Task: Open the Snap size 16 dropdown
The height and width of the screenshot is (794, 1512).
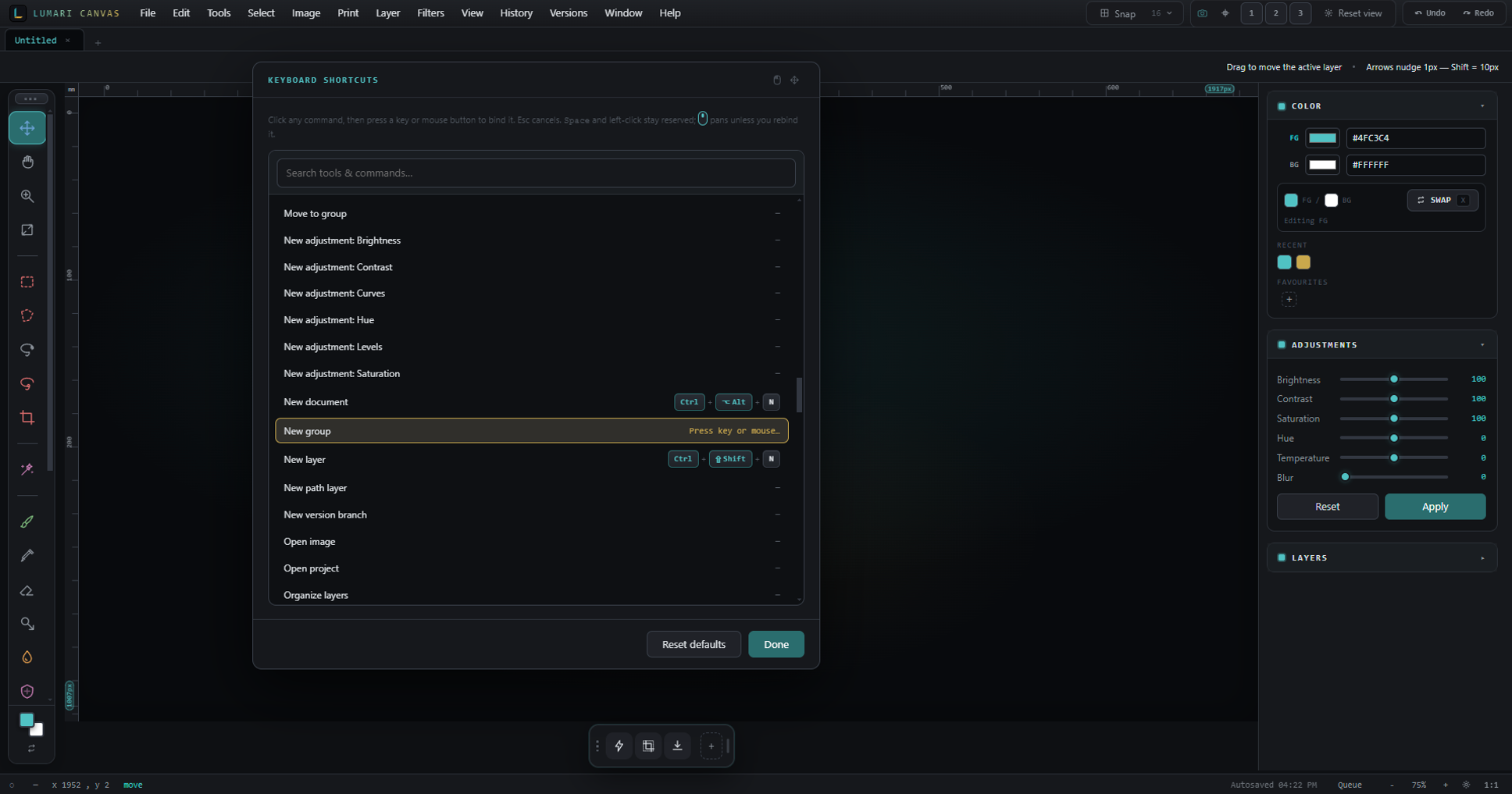Action: pos(1162,13)
